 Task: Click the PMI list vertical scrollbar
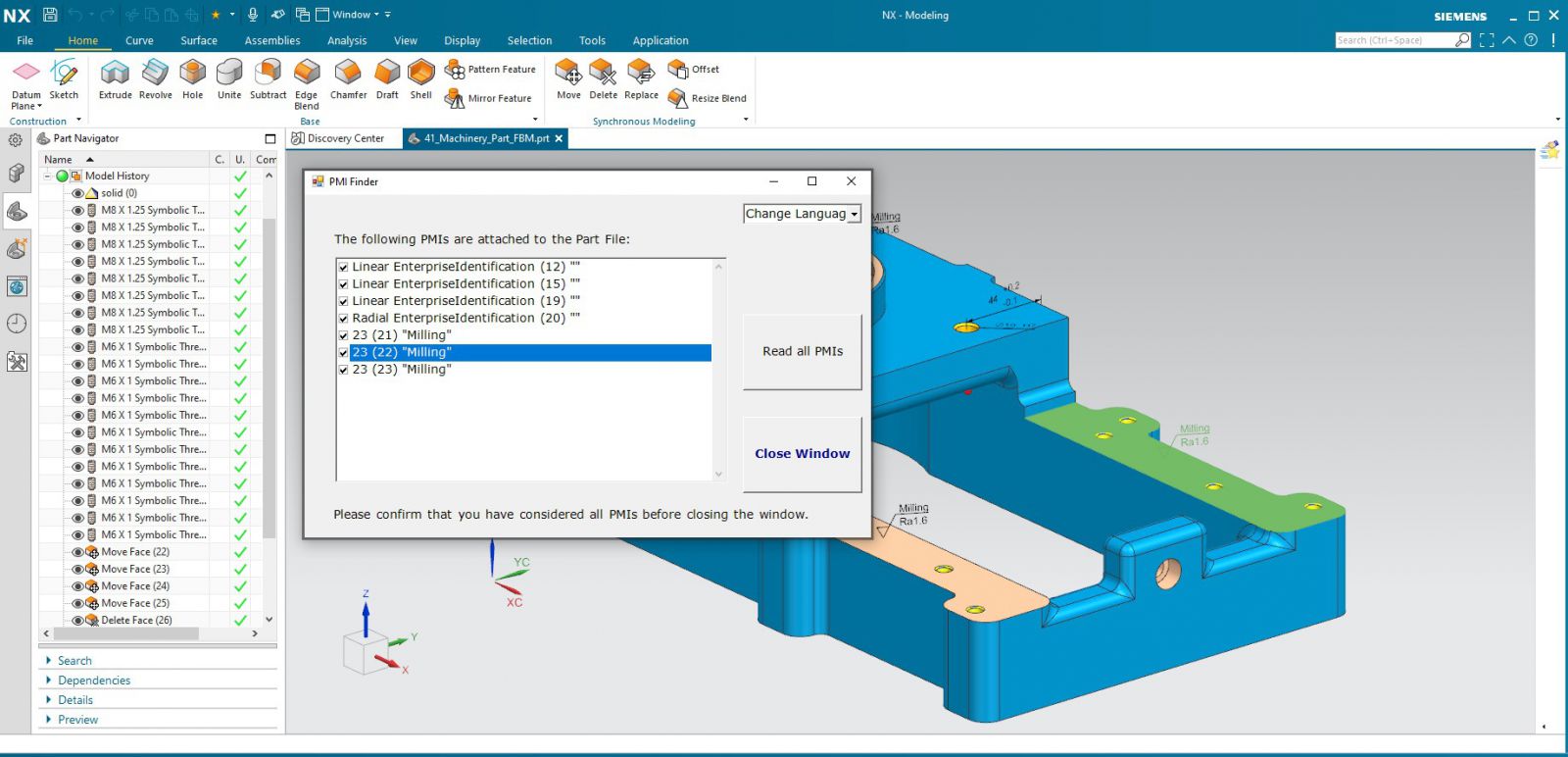tap(718, 370)
